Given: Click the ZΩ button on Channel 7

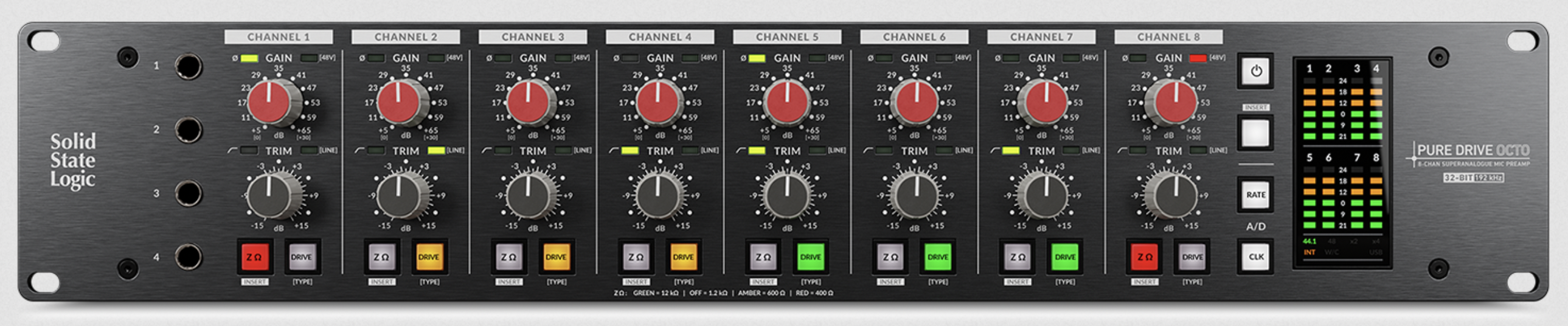Looking at the screenshot, I should pos(1017,257).
